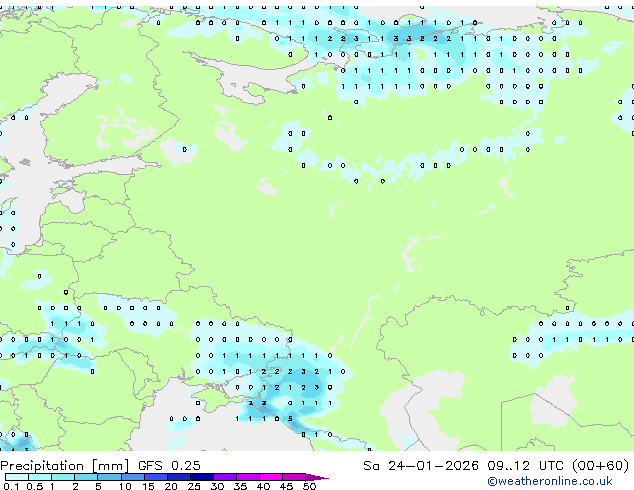Screen dimensions: 634x490
Task: Click the "5" precipitation value on the map
Action: tap(290, 419)
